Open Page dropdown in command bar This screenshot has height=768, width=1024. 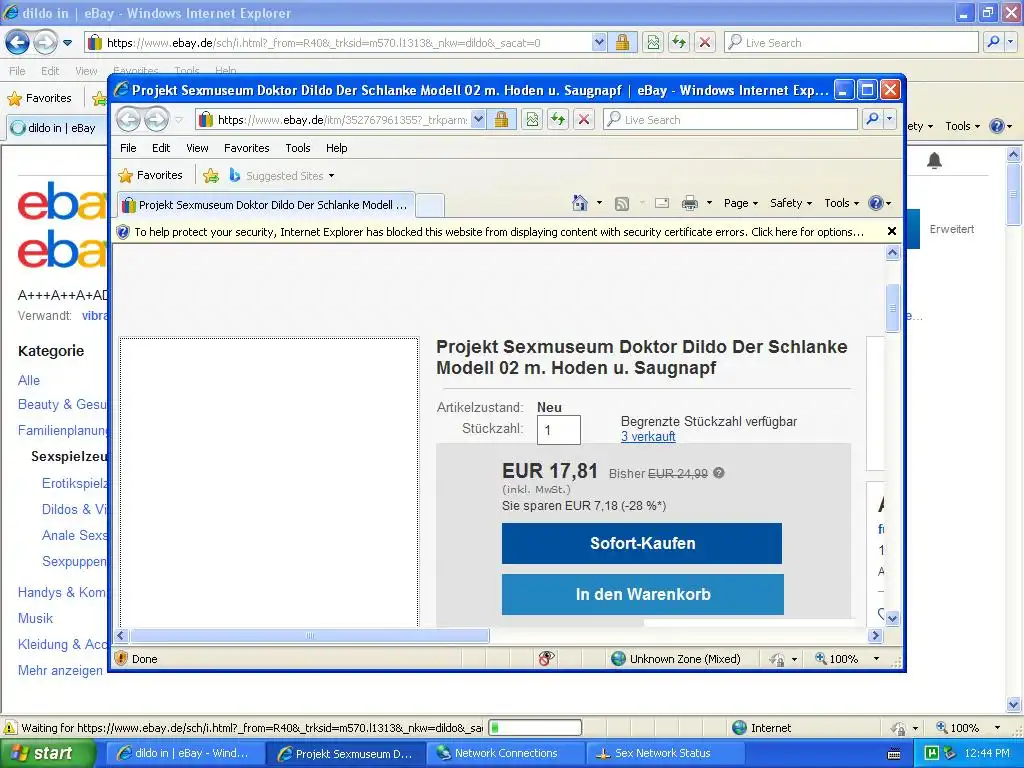(x=741, y=203)
